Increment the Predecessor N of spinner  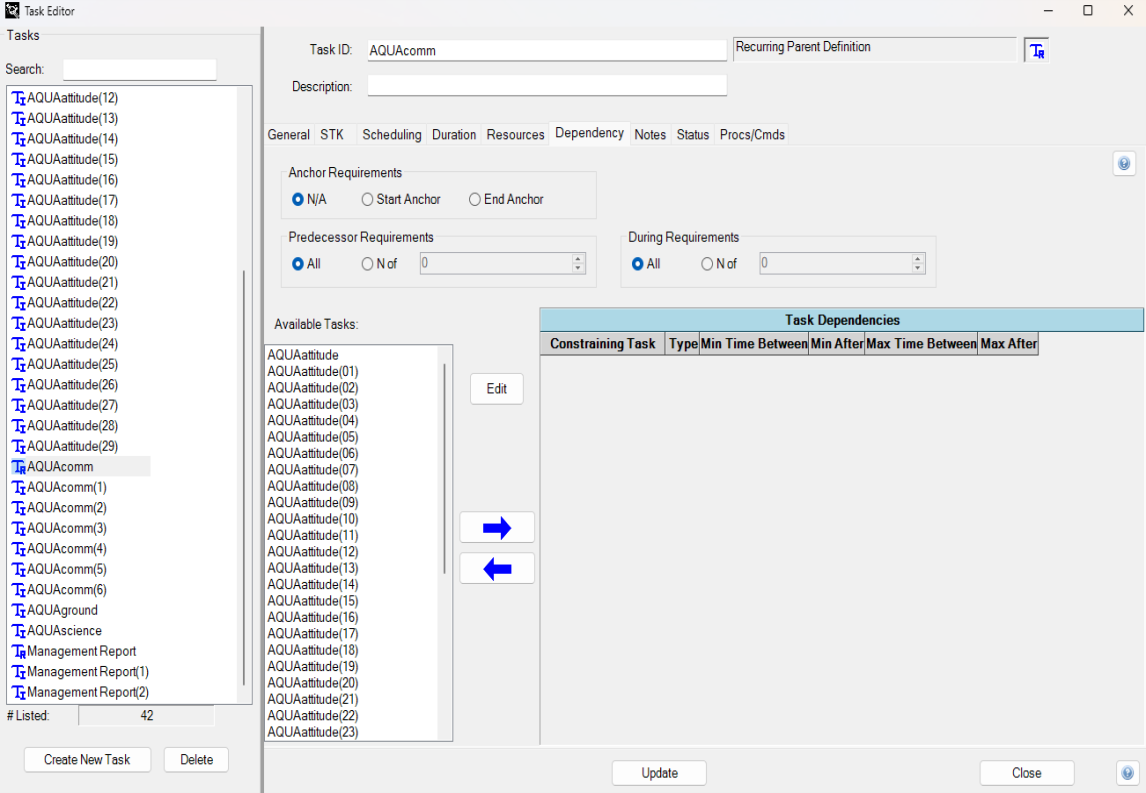click(578, 259)
